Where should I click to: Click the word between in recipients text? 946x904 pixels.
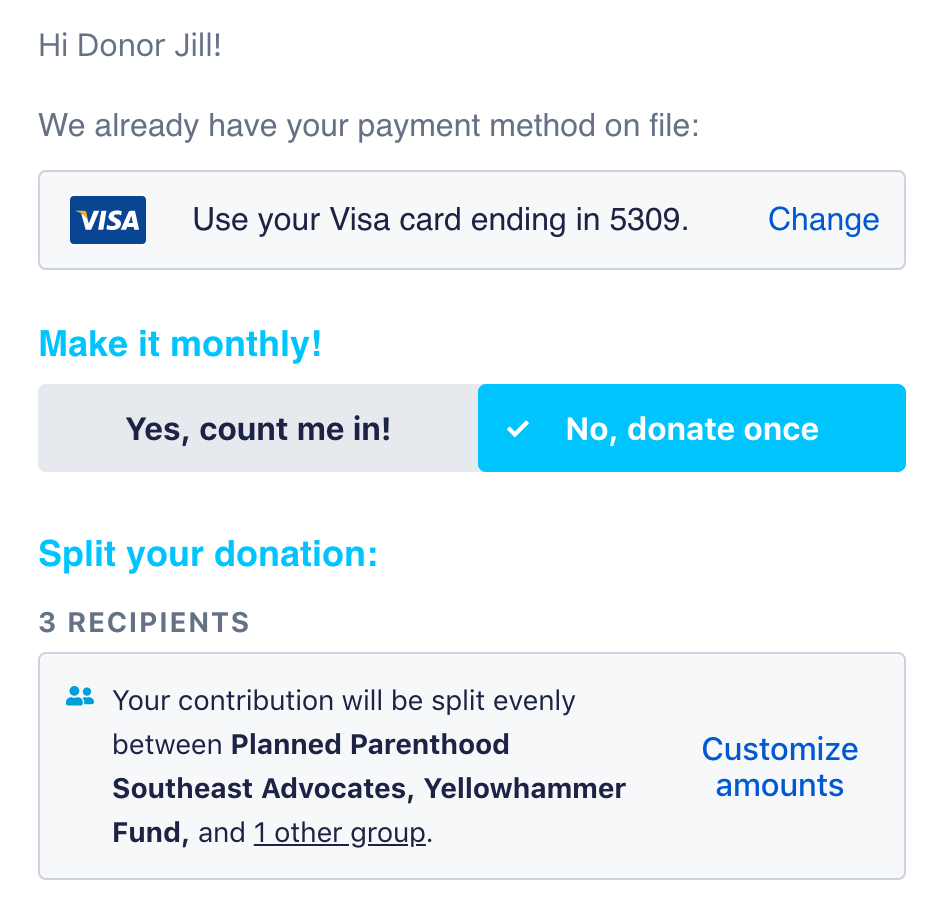coord(167,745)
